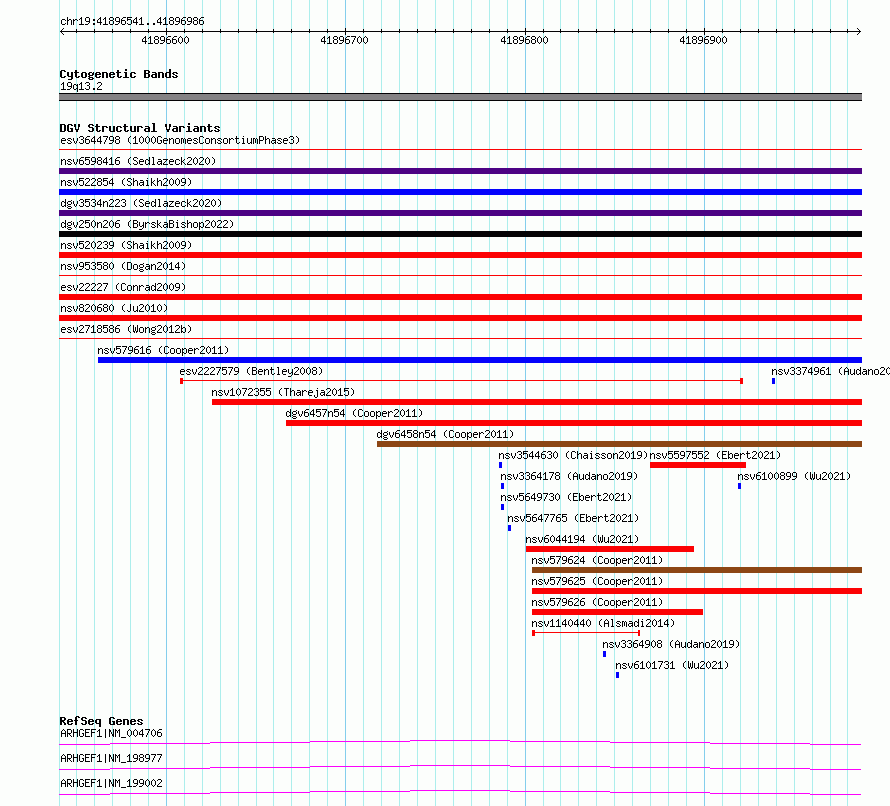This screenshot has height=806, width=890.
Task: Click the red bar under nsv5597552
Action: (x=698, y=465)
